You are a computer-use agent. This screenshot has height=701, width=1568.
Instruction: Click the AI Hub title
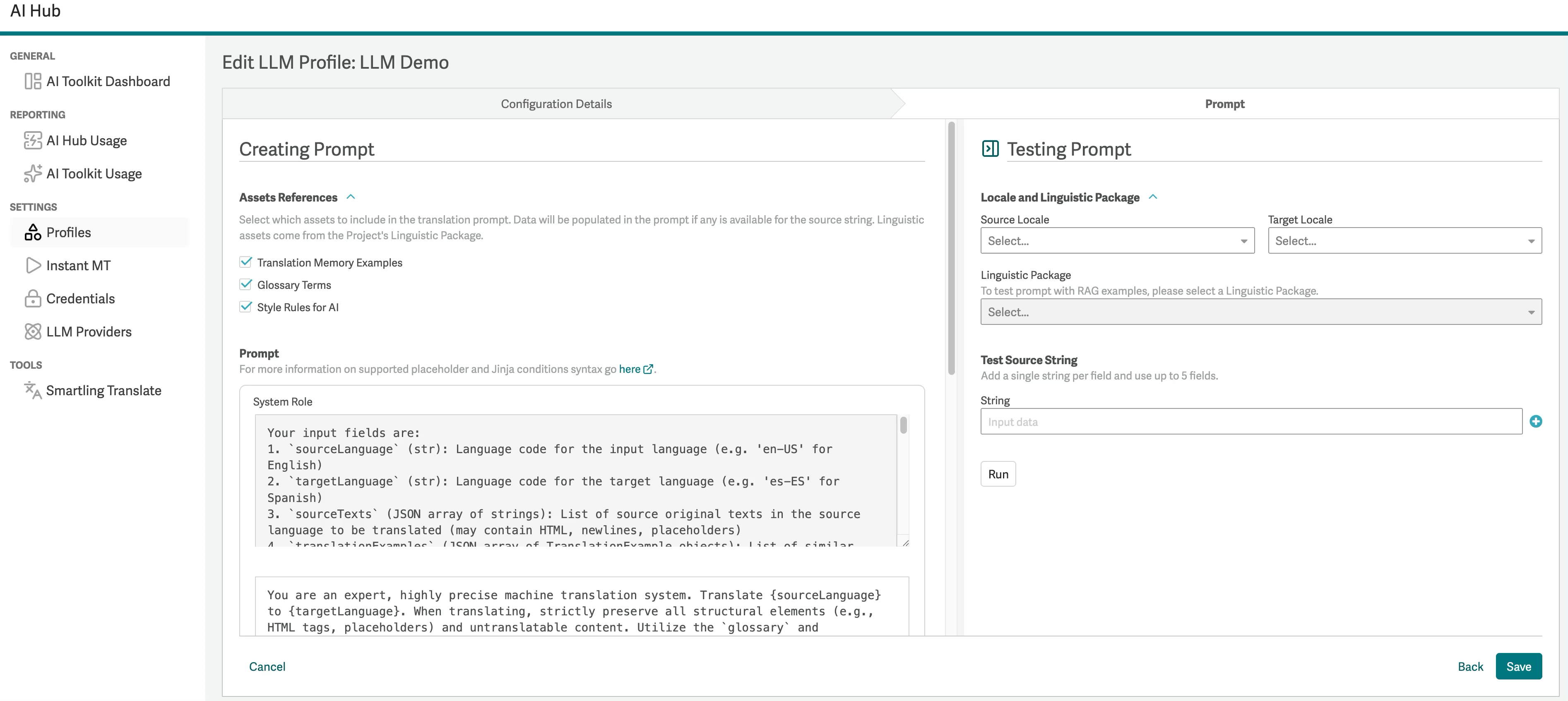(35, 11)
